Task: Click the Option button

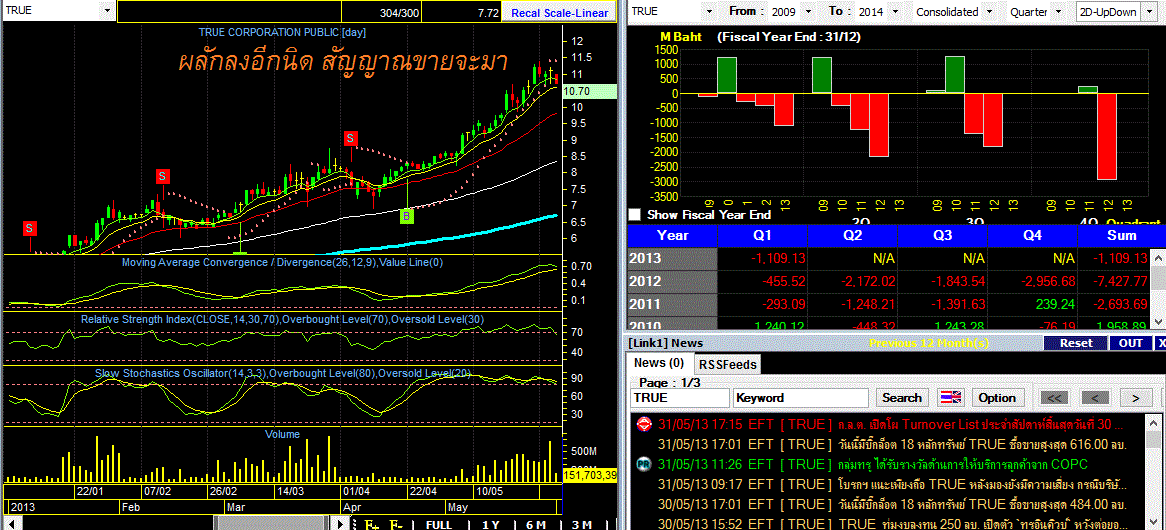Action: [x=997, y=398]
